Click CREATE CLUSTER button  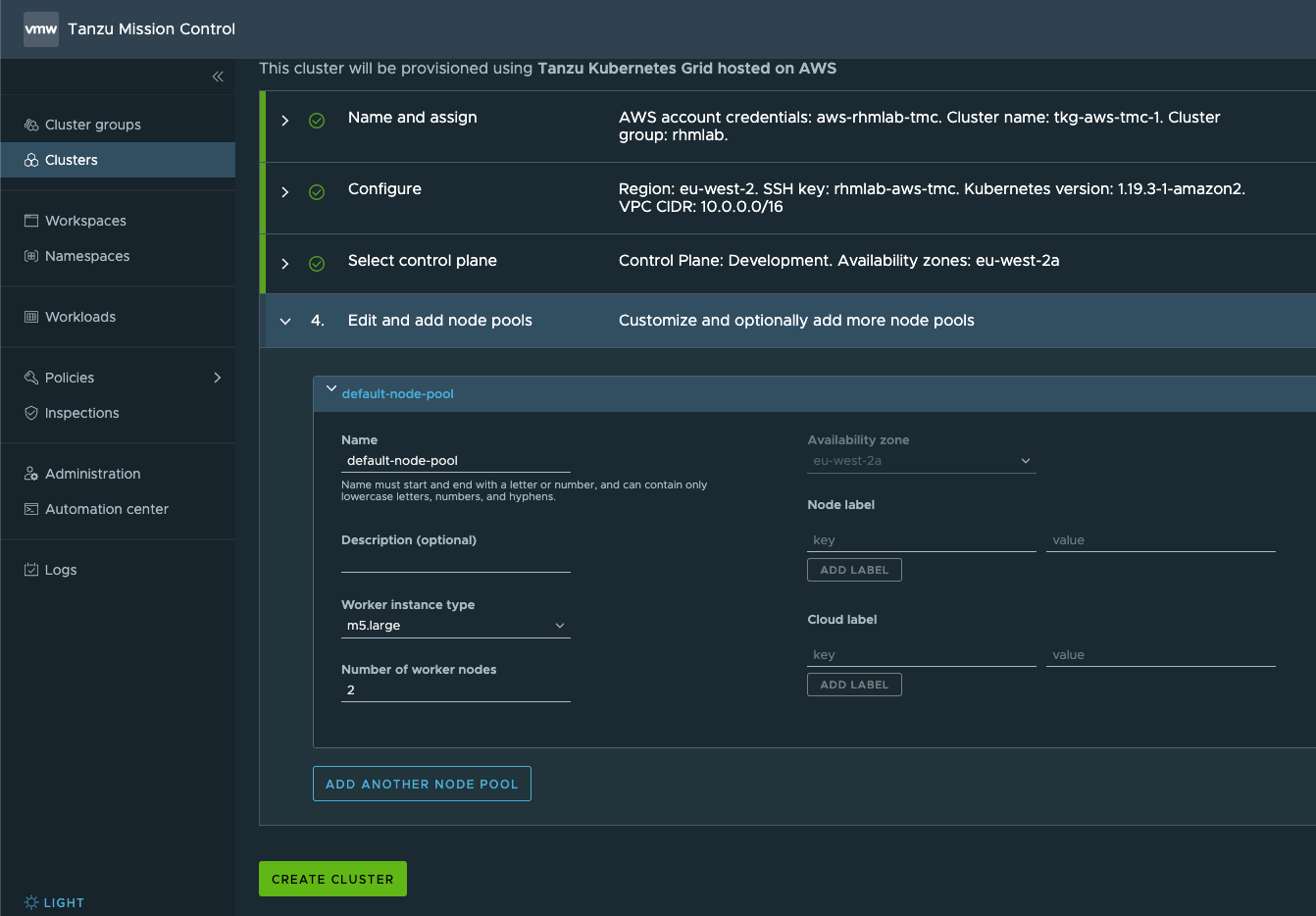click(332, 879)
